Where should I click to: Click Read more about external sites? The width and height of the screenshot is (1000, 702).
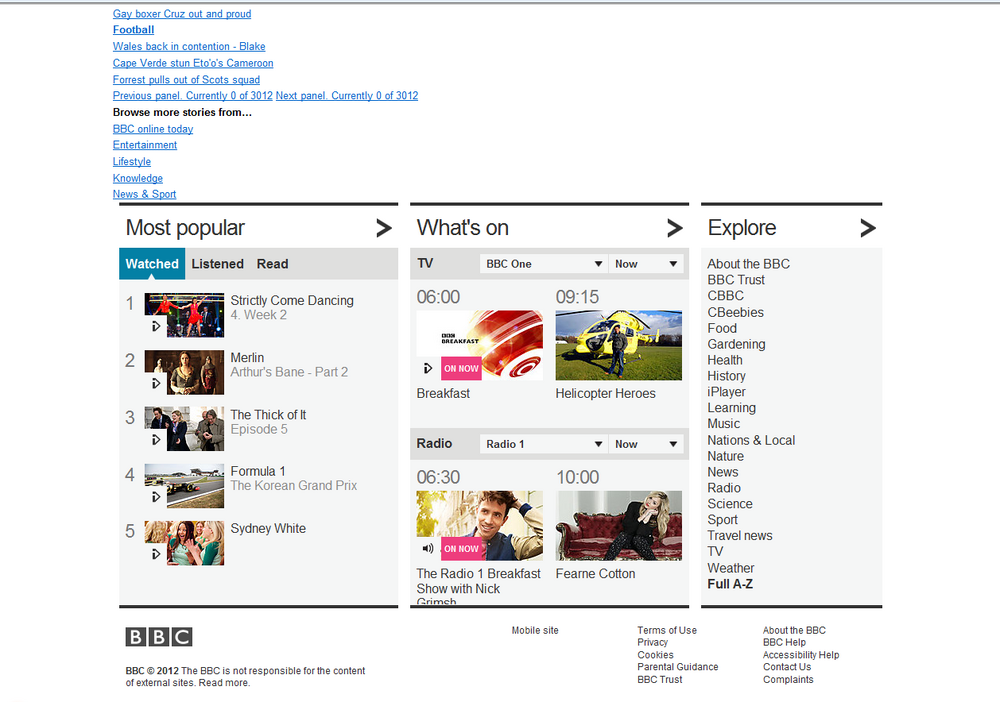[x=224, y=683]
